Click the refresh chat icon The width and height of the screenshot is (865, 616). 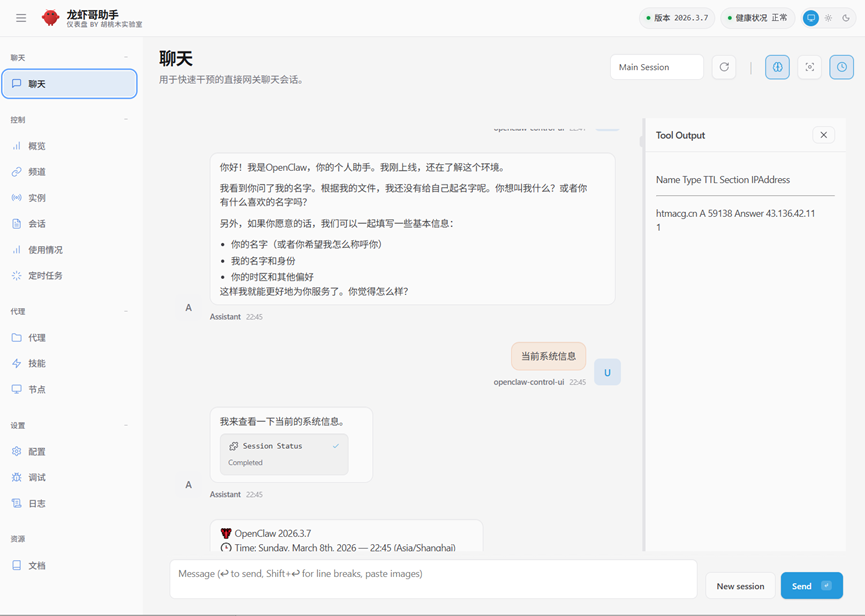pyautogui.click(x=724, y=67)
